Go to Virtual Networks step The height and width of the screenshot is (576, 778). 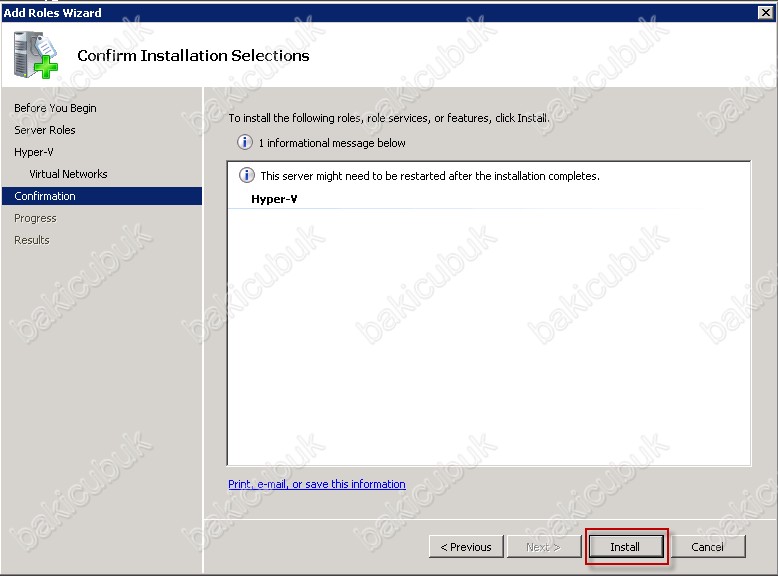pos(68,174)
